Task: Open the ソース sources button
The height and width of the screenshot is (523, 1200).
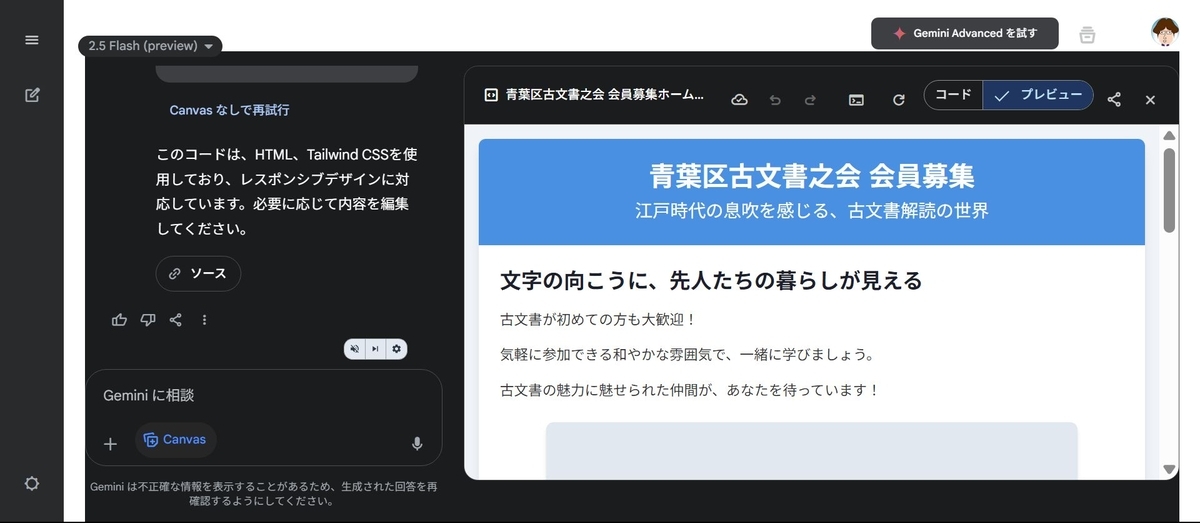Action: [198, 273]
